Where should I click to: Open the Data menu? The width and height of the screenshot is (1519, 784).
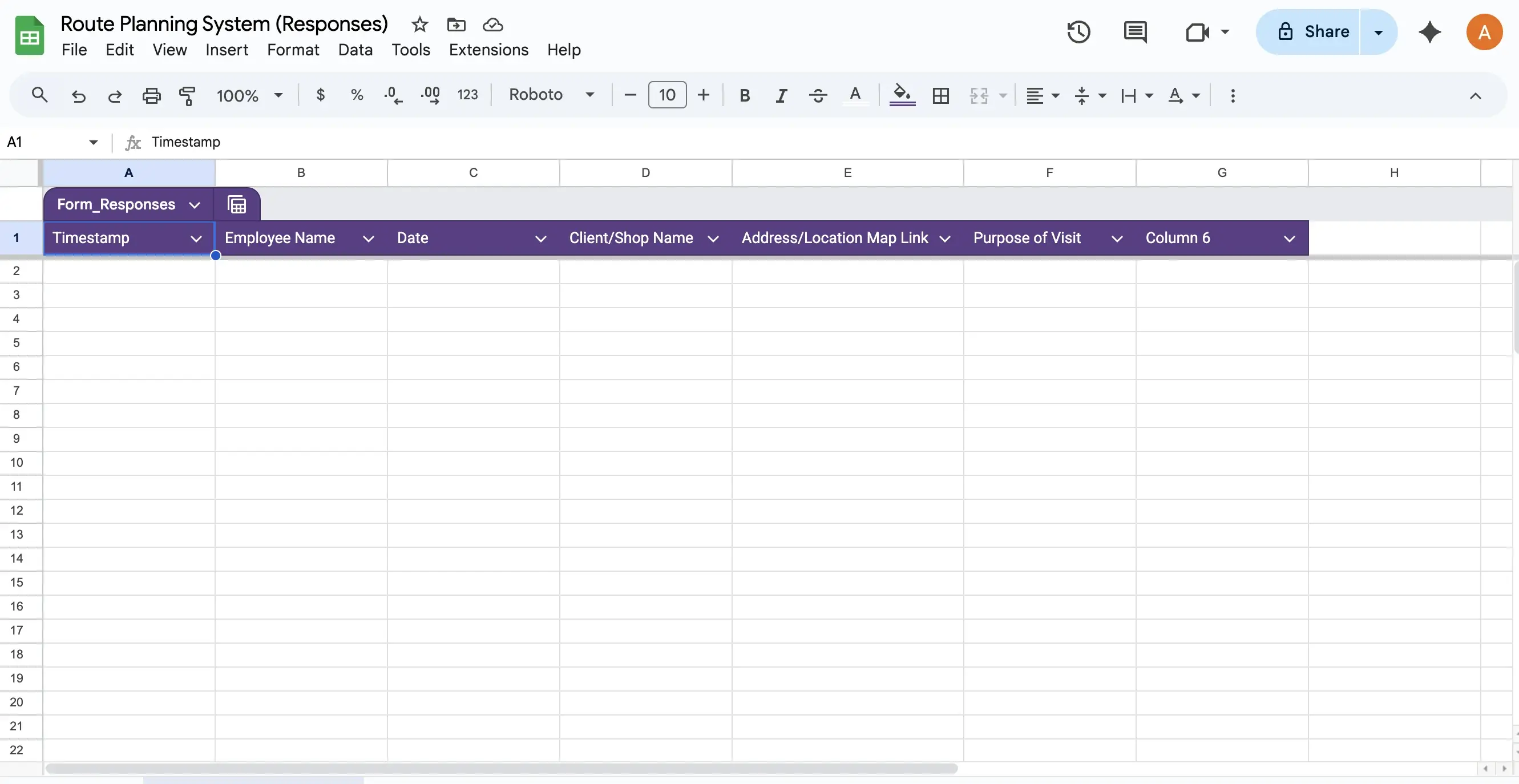pyautogui.click(x=355, y=50)
